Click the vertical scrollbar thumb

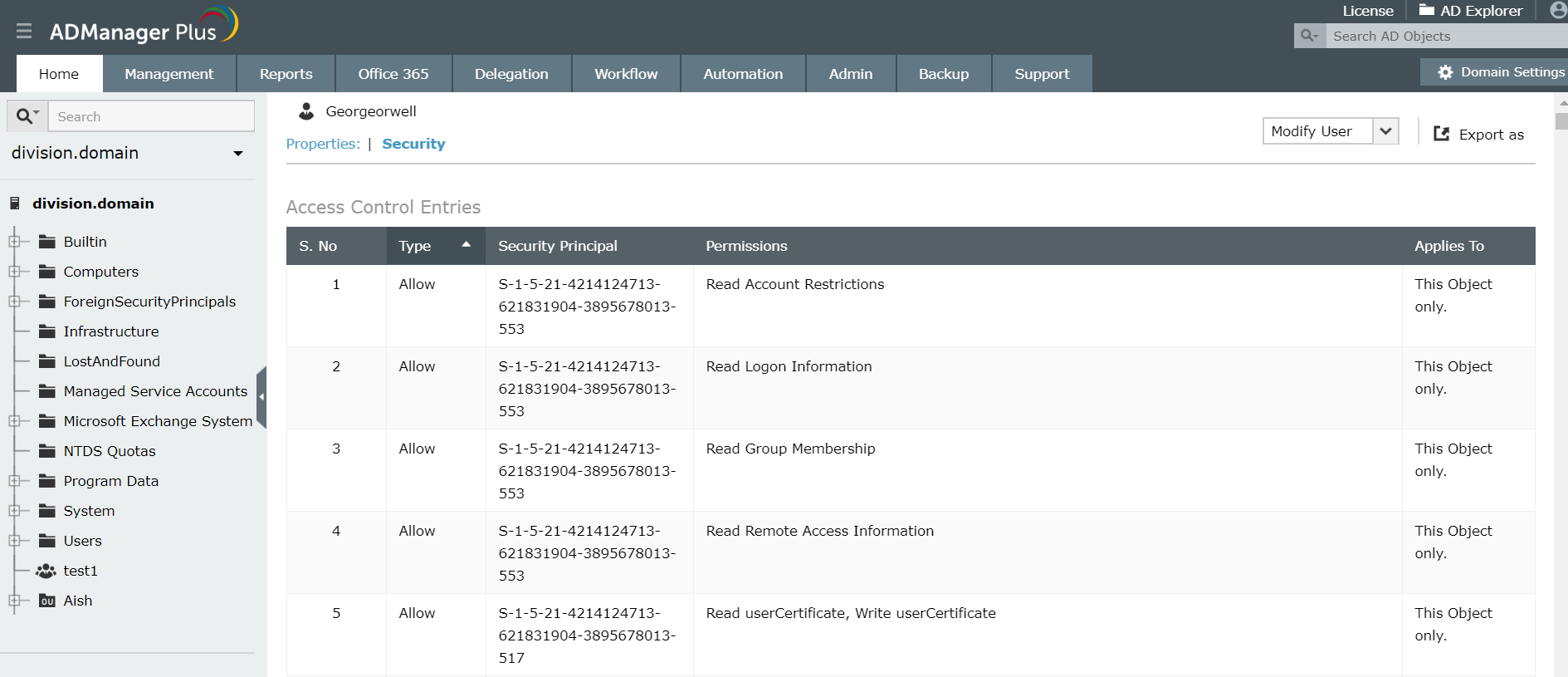pos(1561,121)
